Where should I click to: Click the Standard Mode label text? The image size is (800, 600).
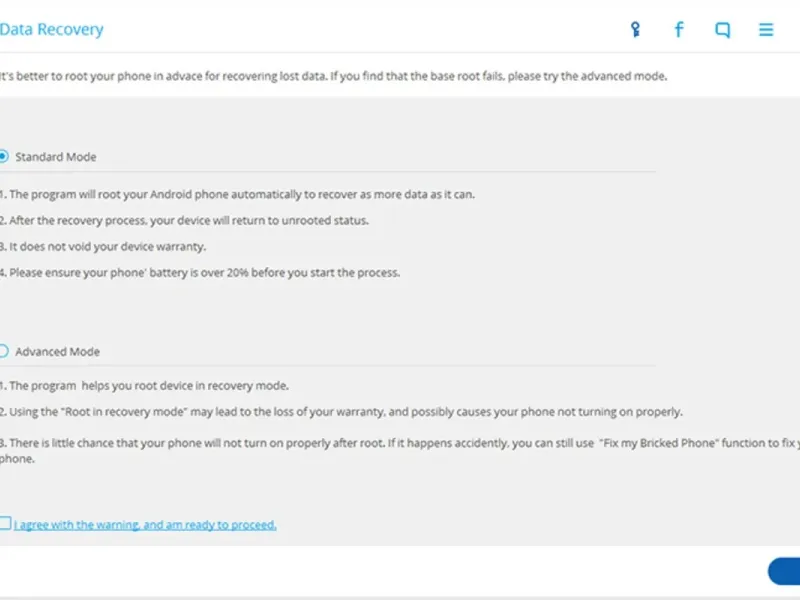pyautogui.click(x=56, y=157)
